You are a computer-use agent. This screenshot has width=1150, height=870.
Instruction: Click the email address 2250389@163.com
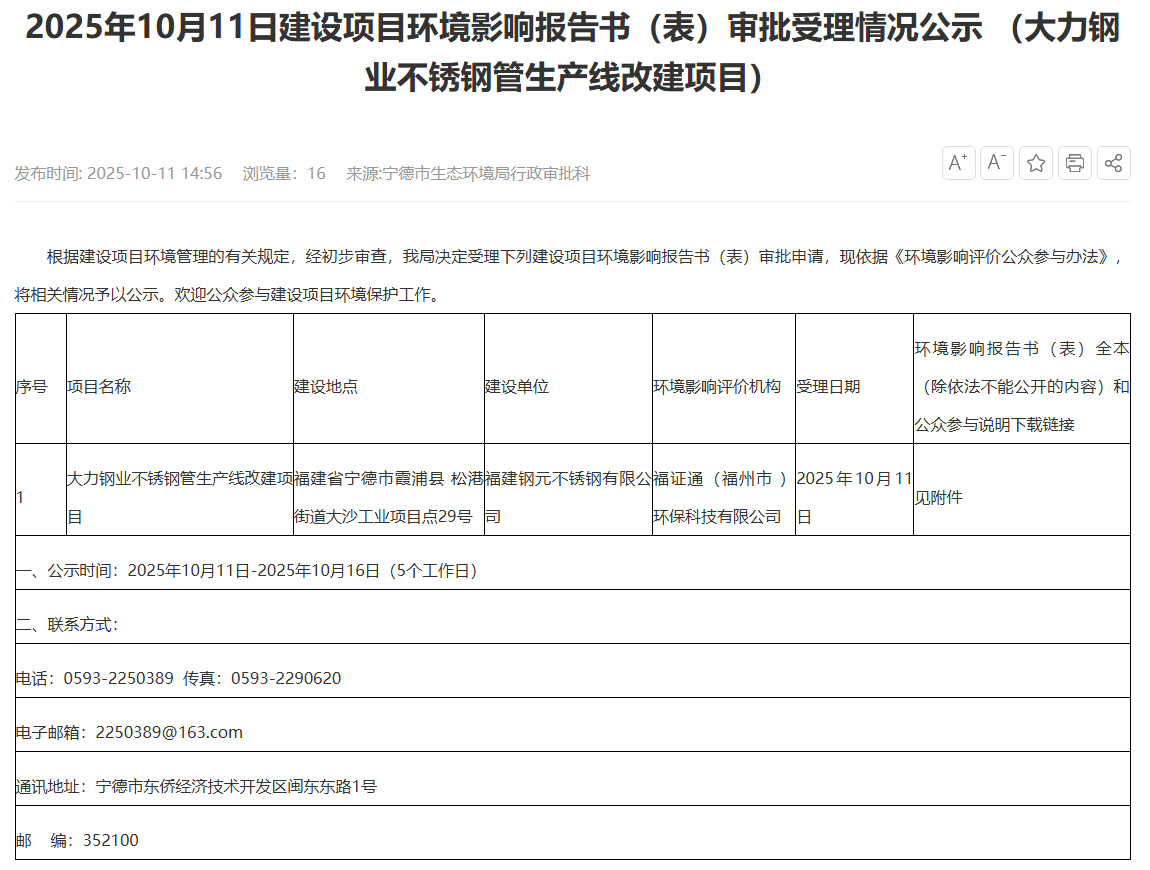click(x=169, y=733)
